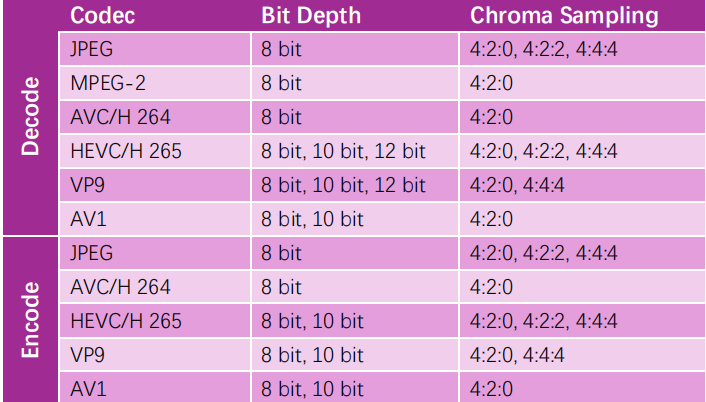
Task: Select the Encode row group label
Action: (x=32, y=320)
